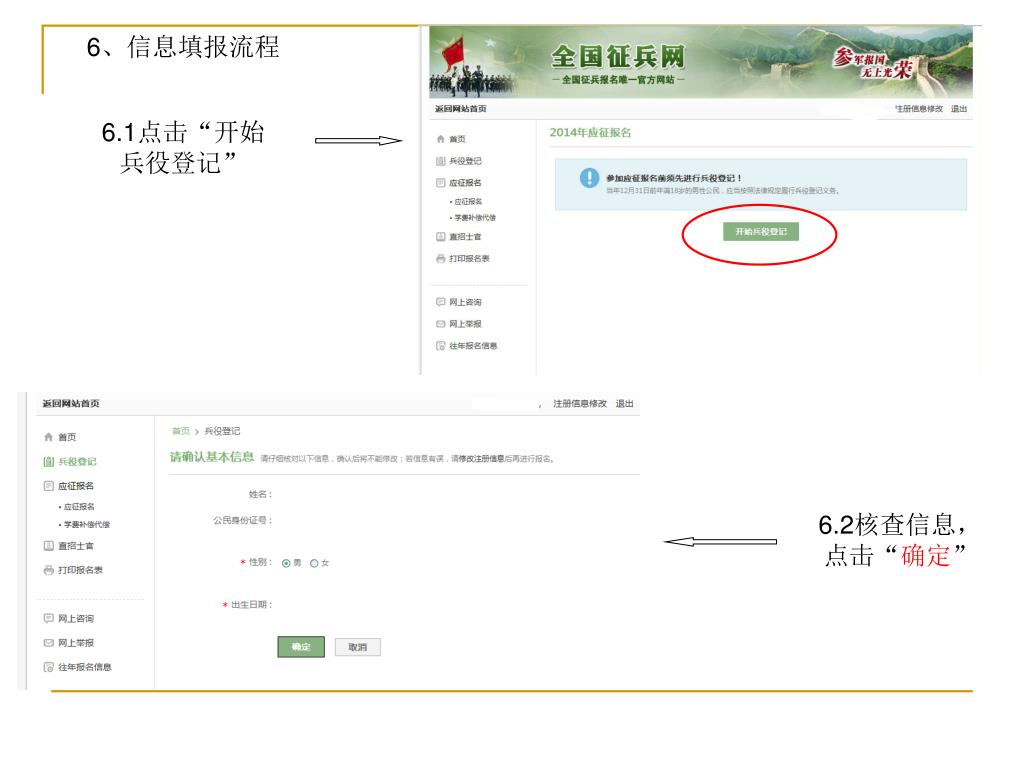Screen dimensions: 1024x768
Task: Open 打印报名表 in lower sidebar menu
Action: coord(80,570)
